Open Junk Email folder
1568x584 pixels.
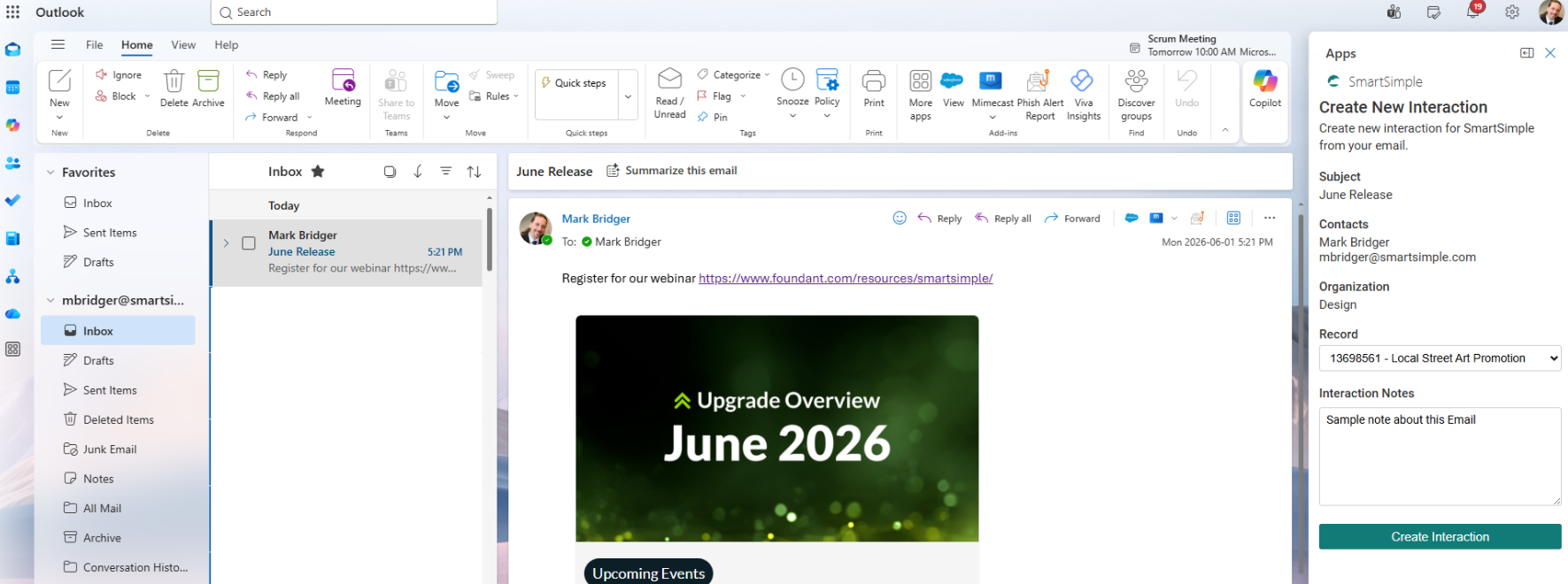118,450
